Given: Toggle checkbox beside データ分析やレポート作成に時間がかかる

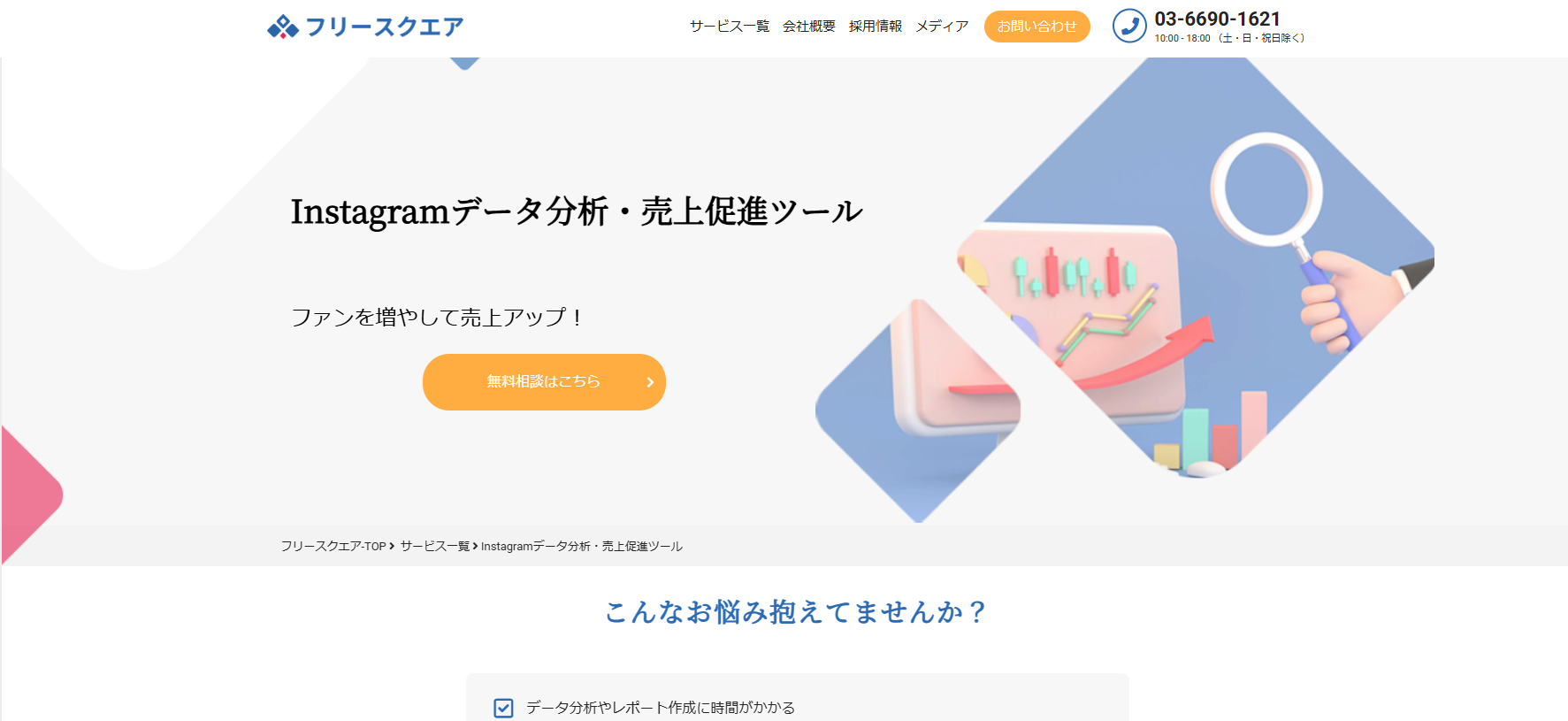Looking at the screenshot, I should (503, 708).
